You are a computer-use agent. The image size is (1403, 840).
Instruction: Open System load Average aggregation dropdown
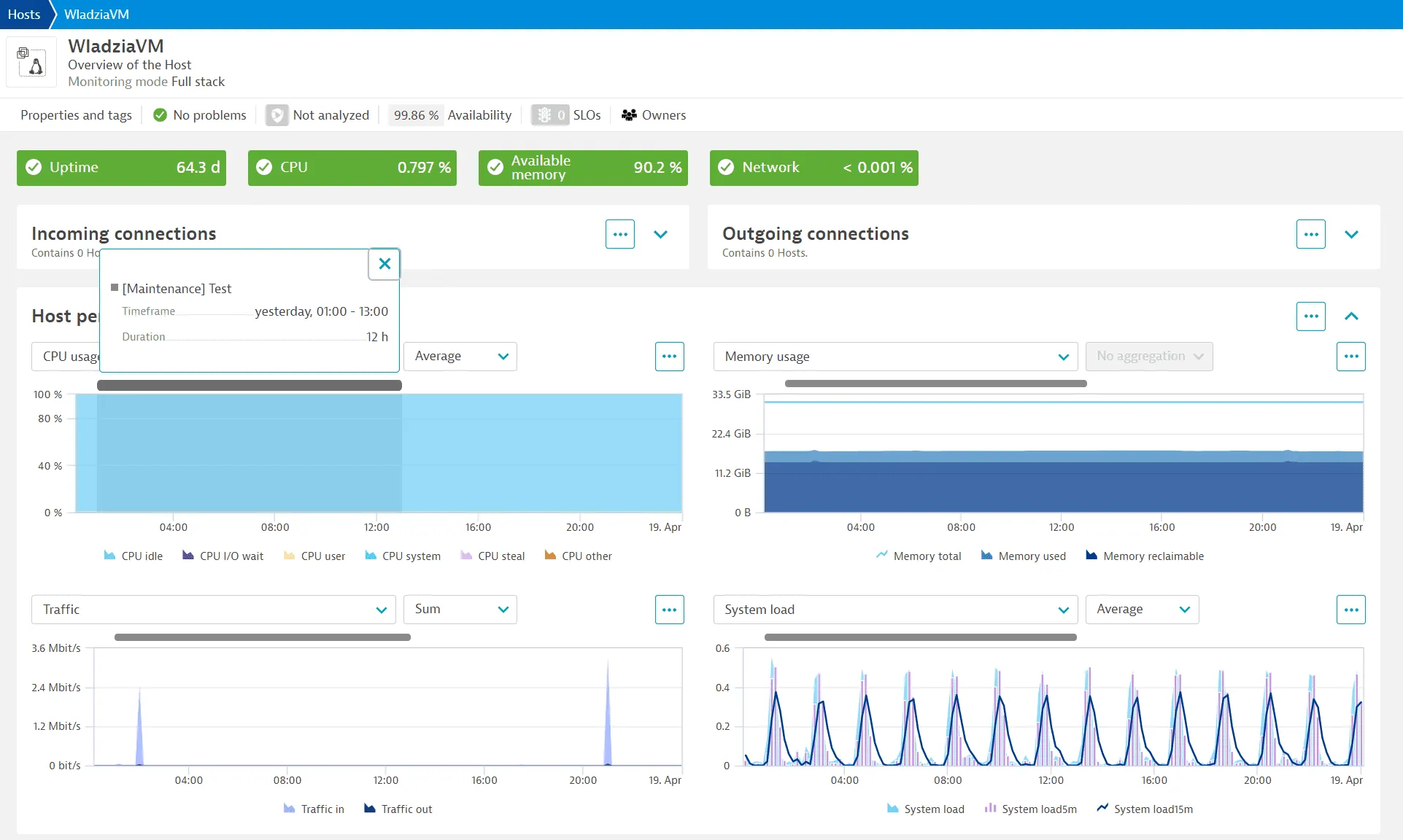click(1142, 610)
